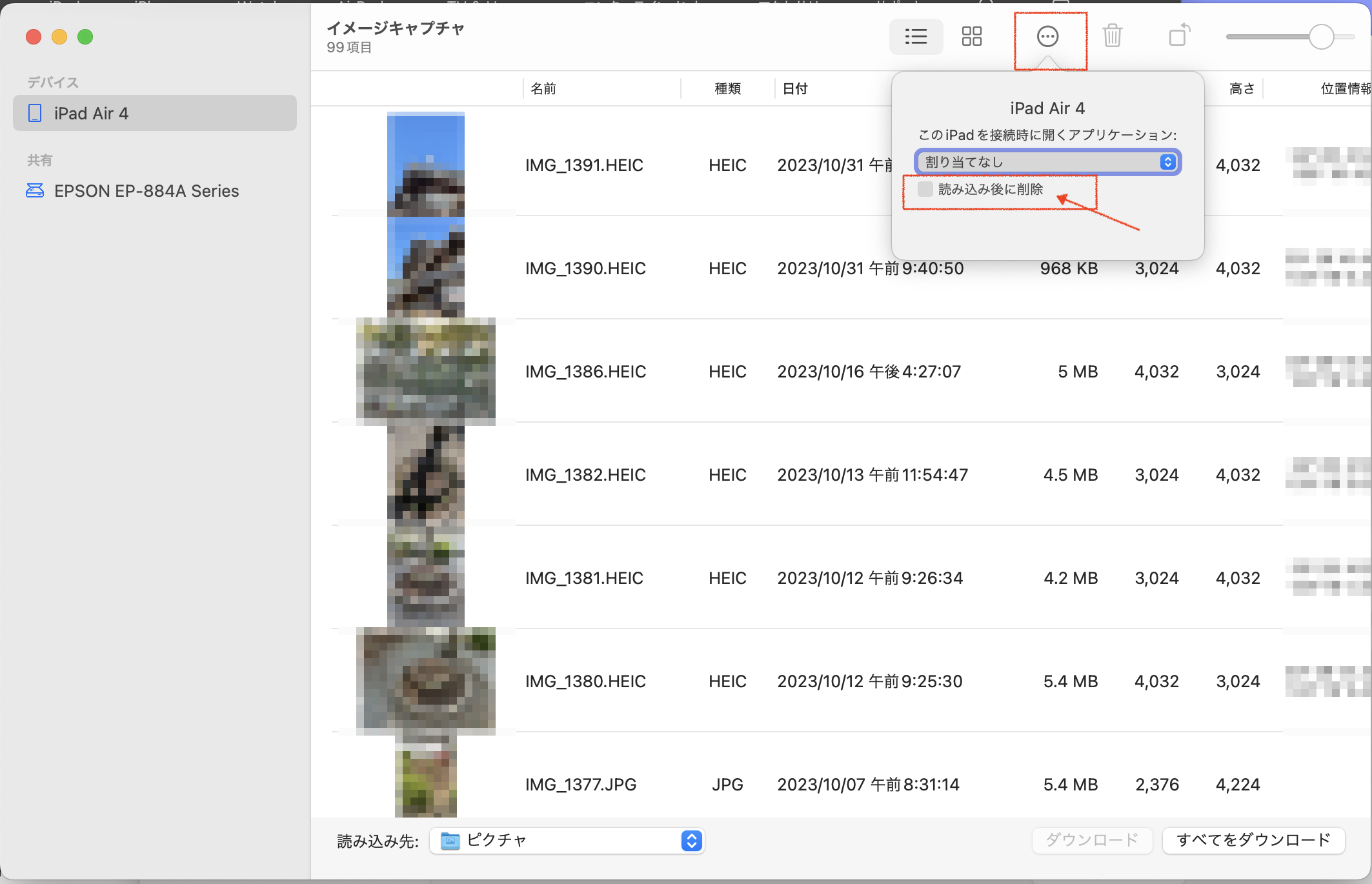The height and width of the screenshot is (884, 1372).
Task: Open 割り当てなし application dropdown
Action: pos(1047,162)
